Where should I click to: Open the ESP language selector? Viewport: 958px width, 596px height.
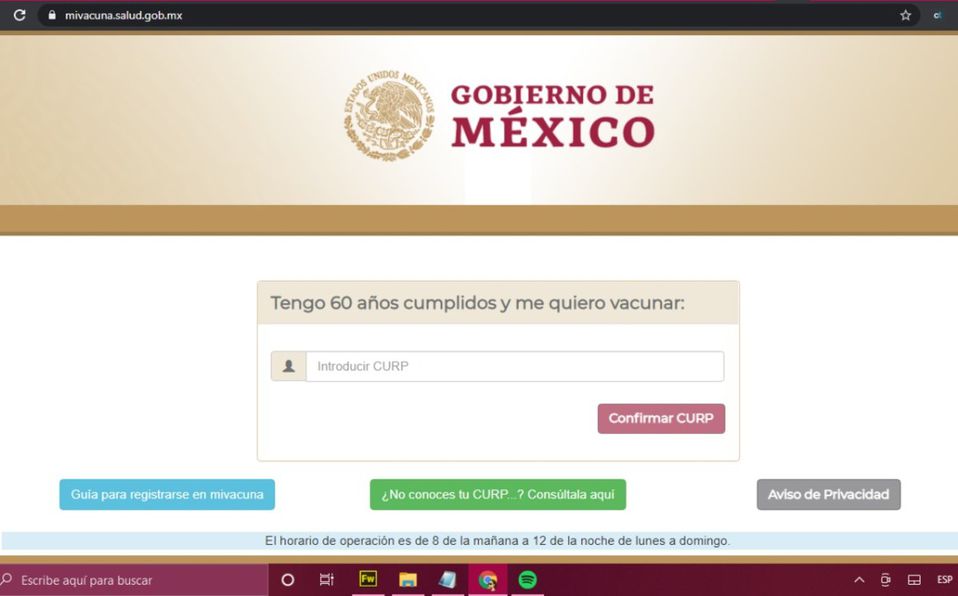[x=944, y=580]
